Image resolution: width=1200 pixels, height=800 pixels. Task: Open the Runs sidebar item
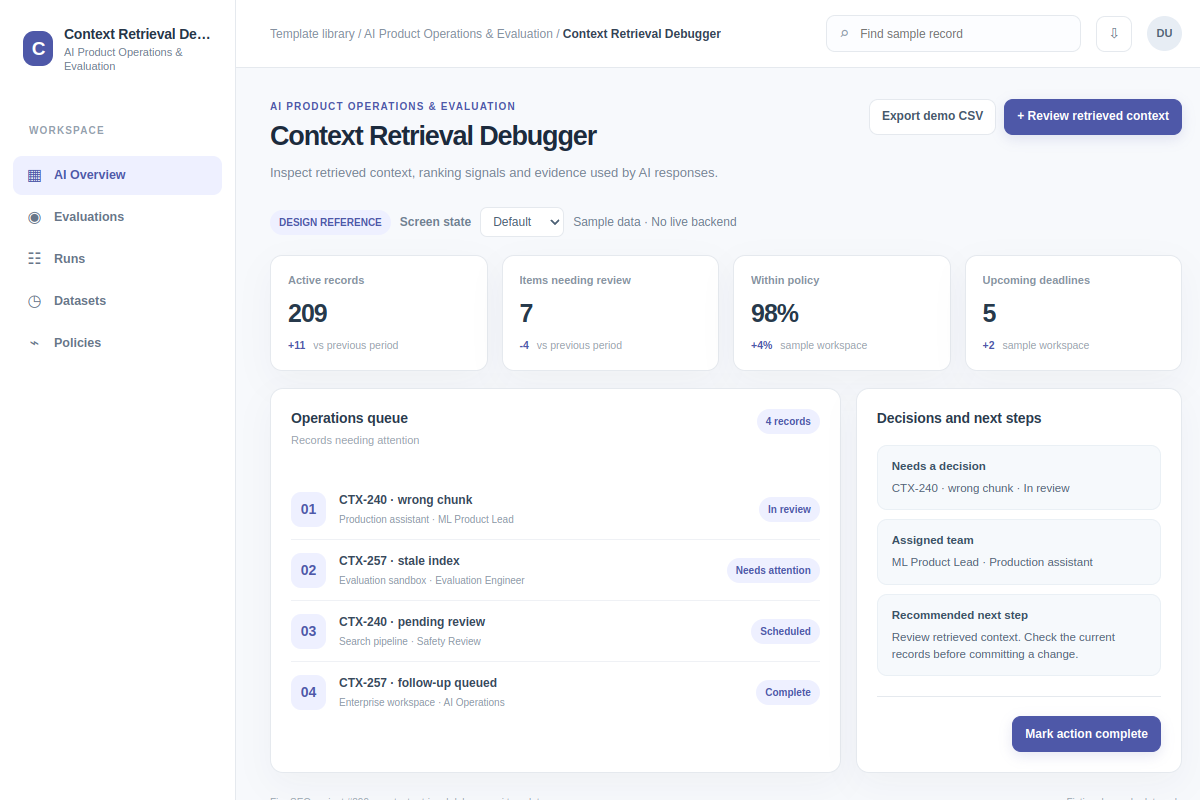[117, 259]
